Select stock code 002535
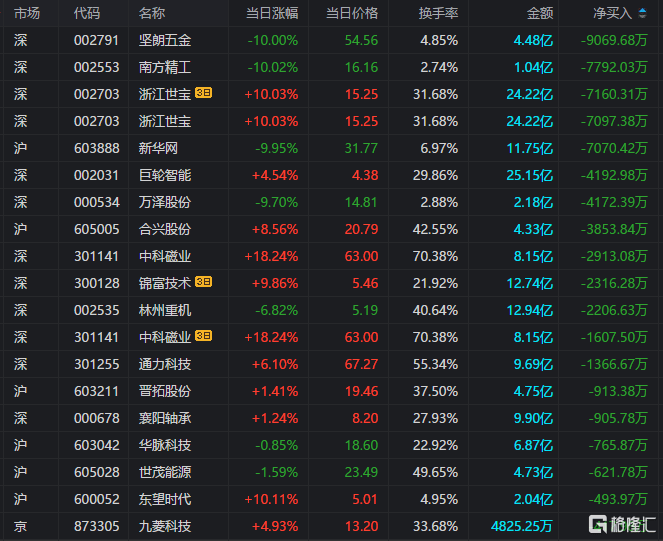The image size is (663, 541). point(97,310)
